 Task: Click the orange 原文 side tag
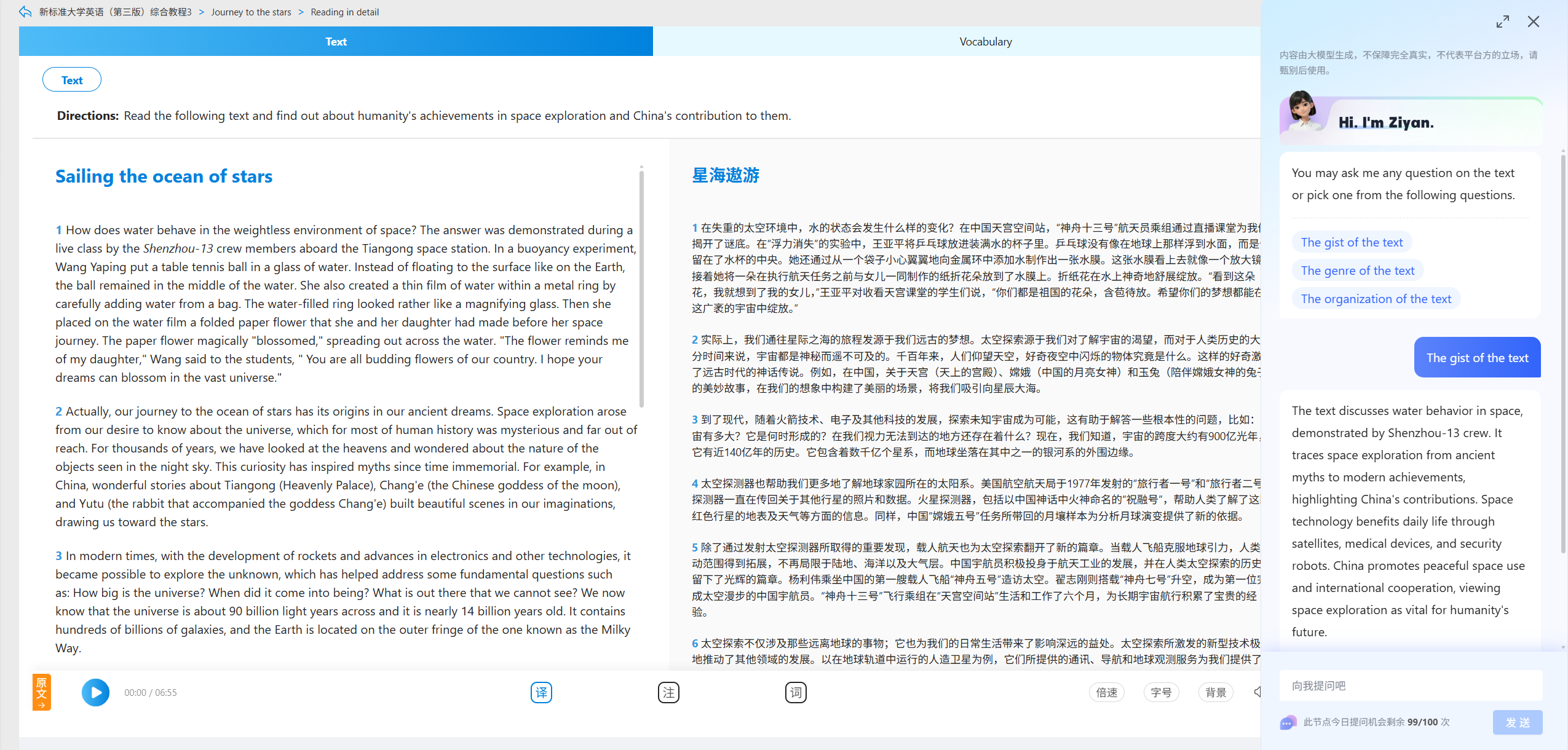click(x=42, y=692)
